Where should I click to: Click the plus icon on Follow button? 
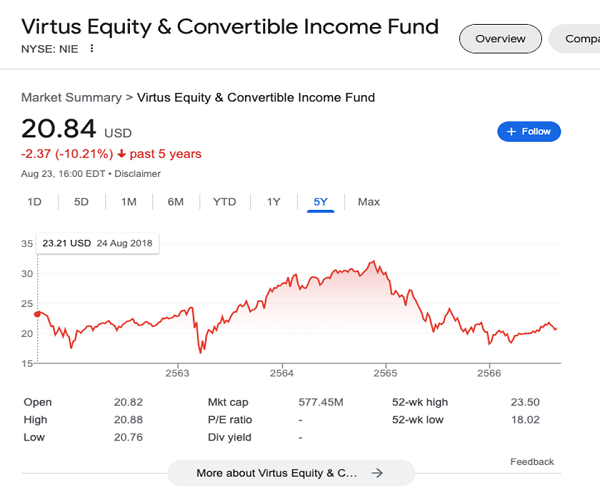click(511, 132)
